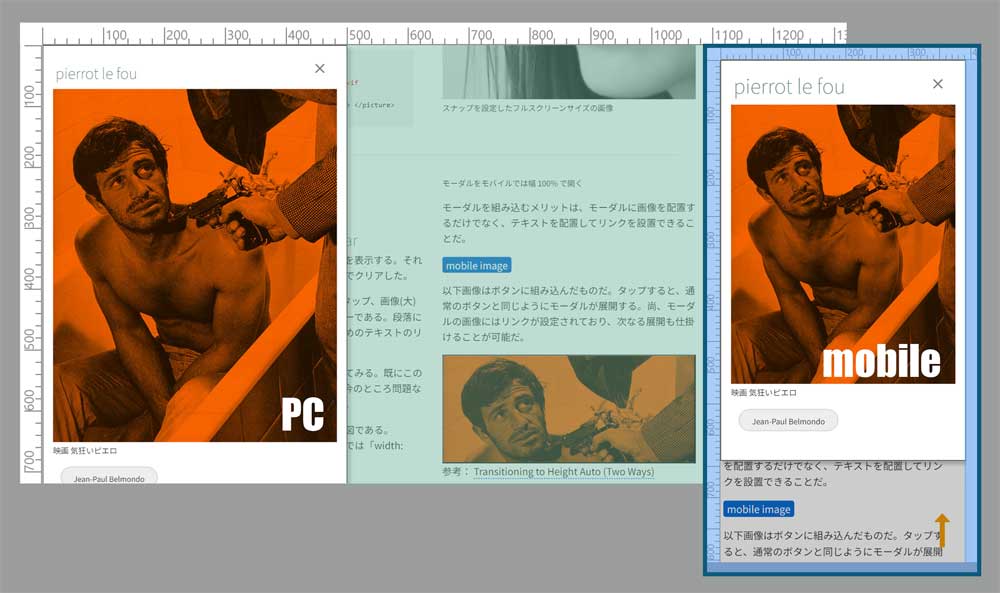The image size is (1000, 593).
Task: Click the Jean-Paul Belmondo button in PC modal
Action: coord(108,476)
